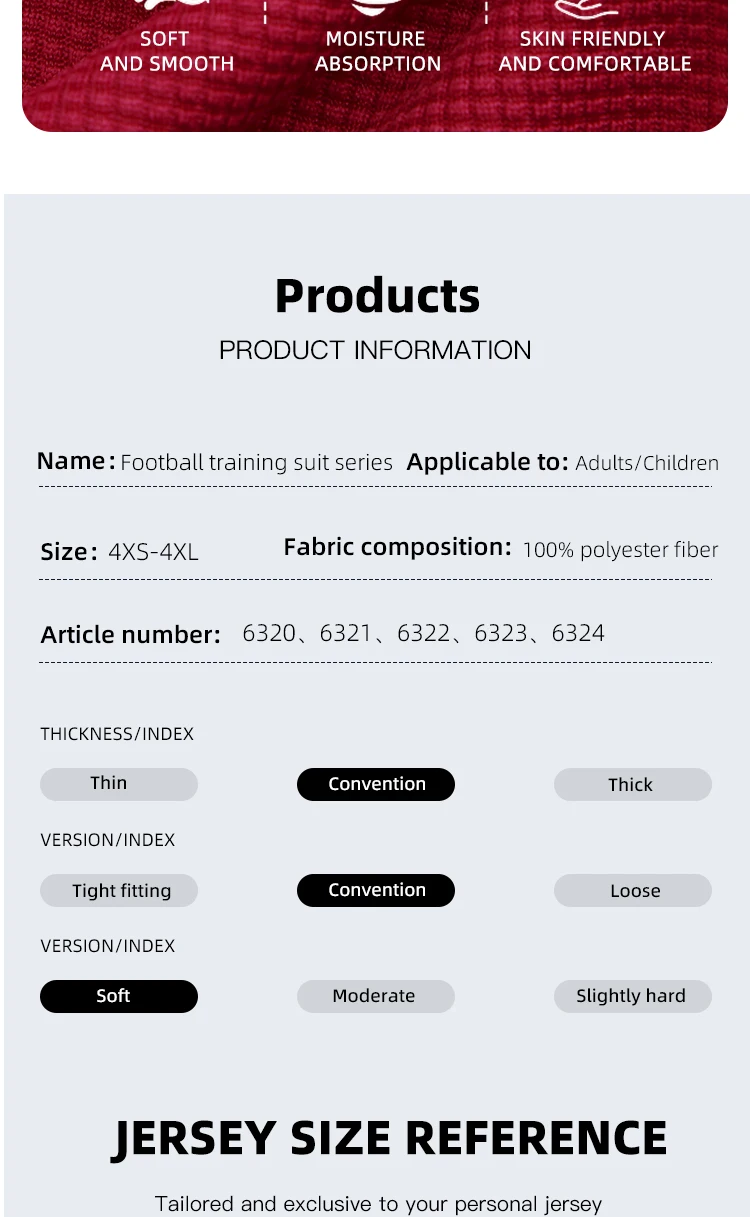Click the Products heading

(377, 296)
